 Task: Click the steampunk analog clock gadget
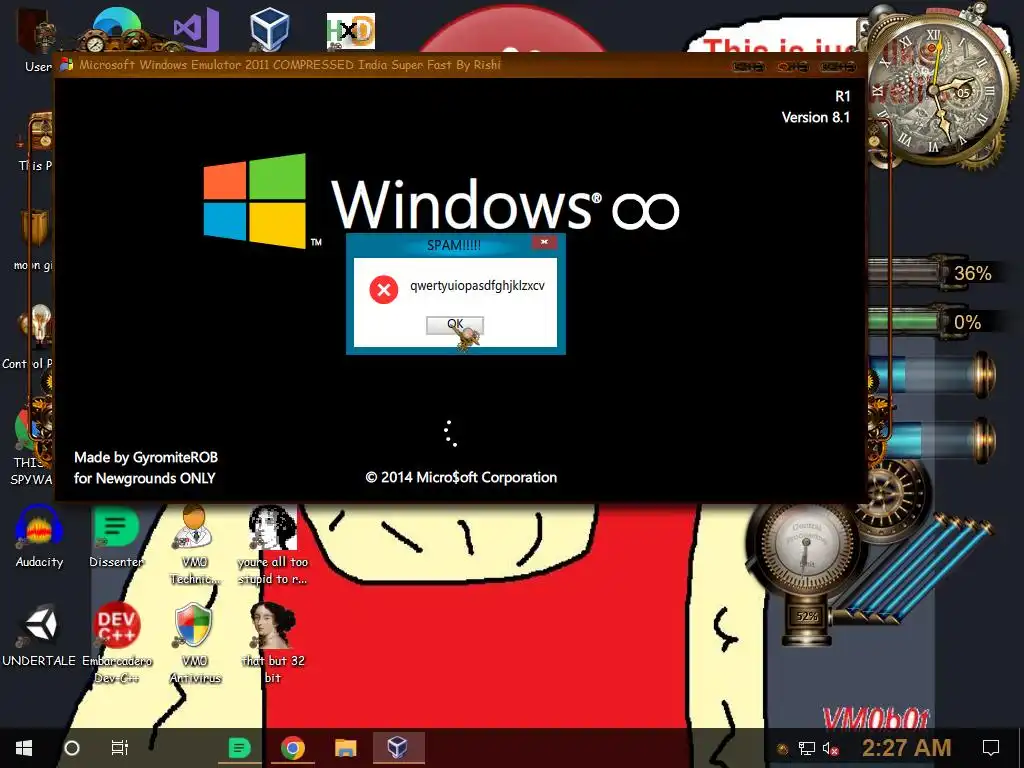[x=940, y=91]
